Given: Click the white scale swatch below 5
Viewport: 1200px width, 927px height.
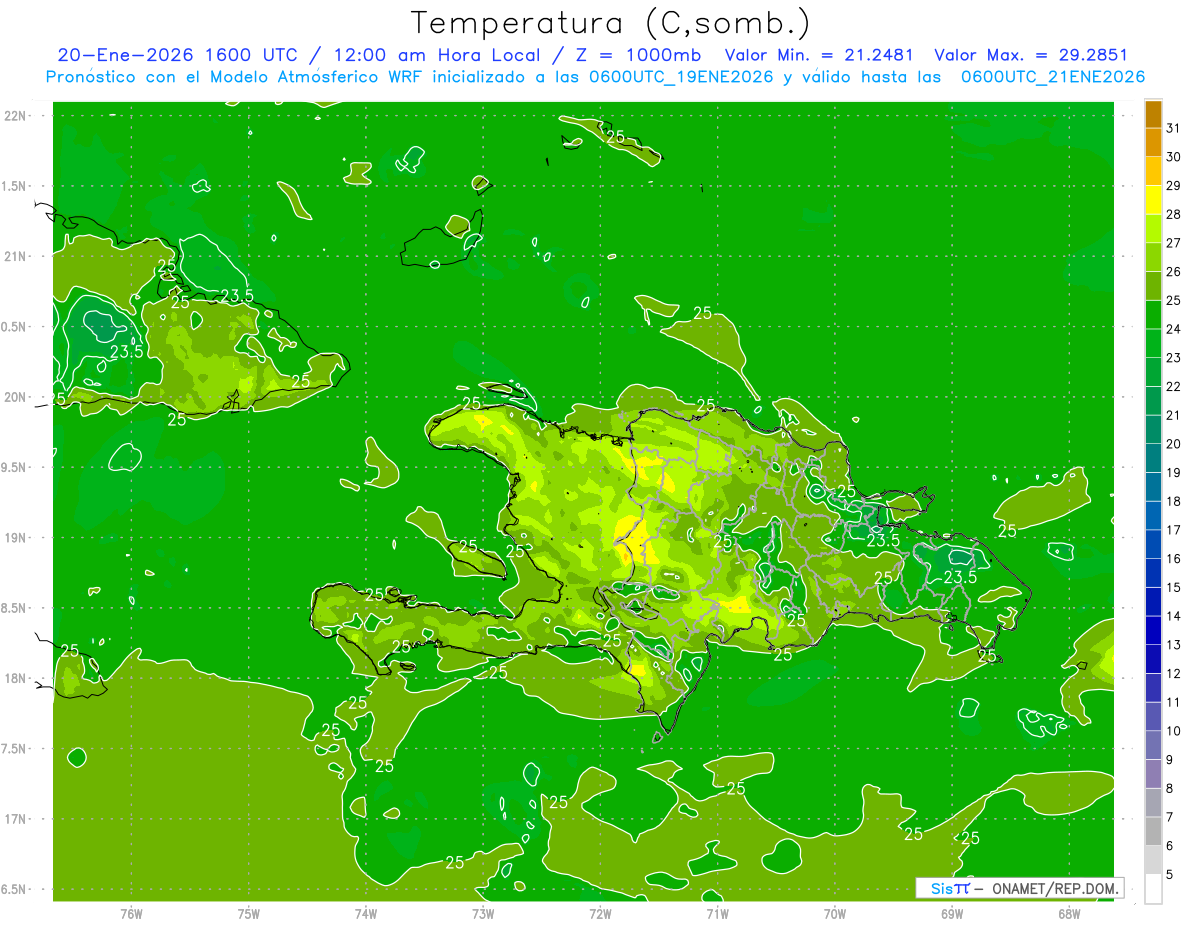Looking at the screenshot, I should point(1153,888).
